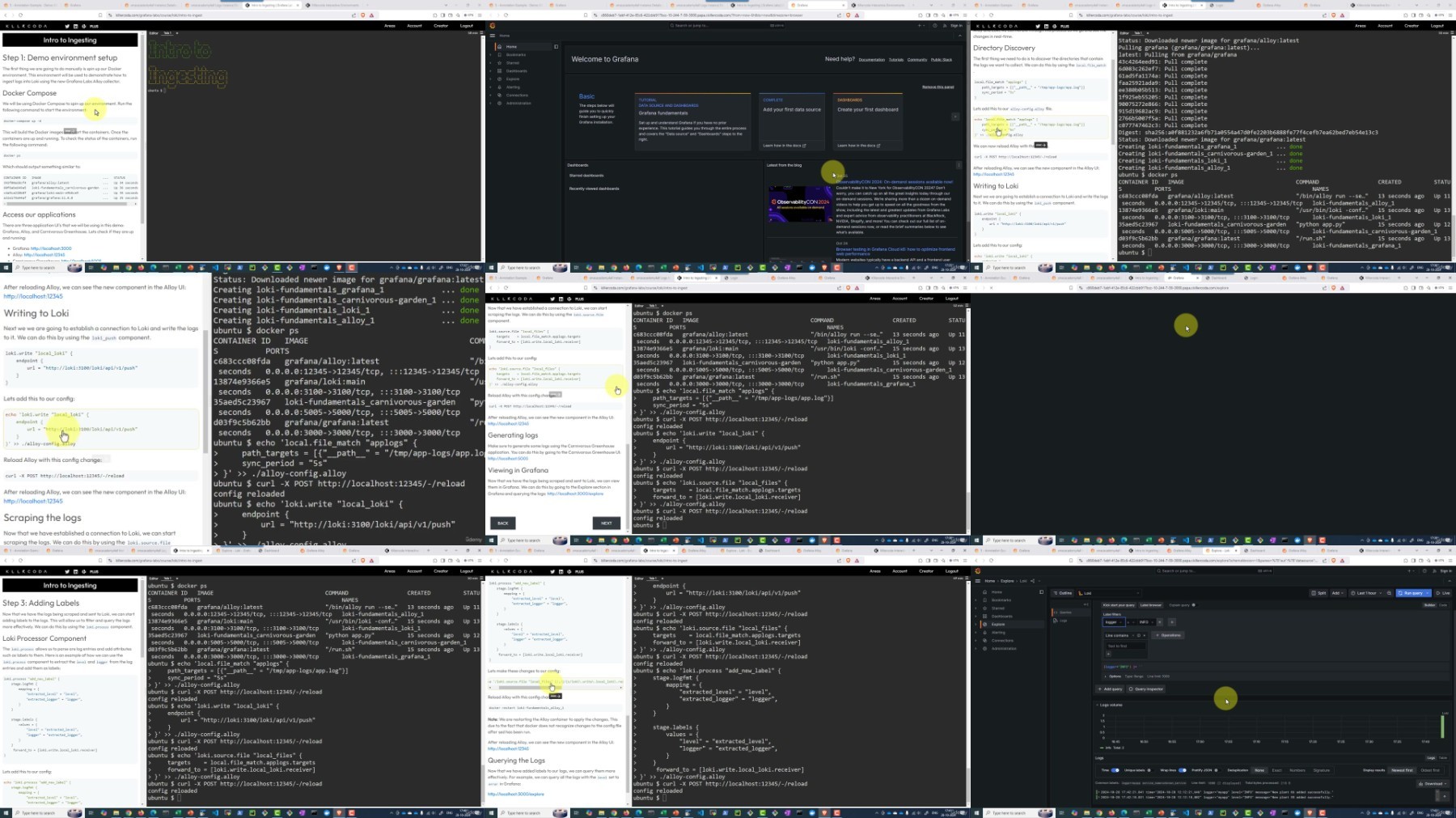Switch log results to Table view
Screen dimensions: 1456x818
[x=1443, y=758]
